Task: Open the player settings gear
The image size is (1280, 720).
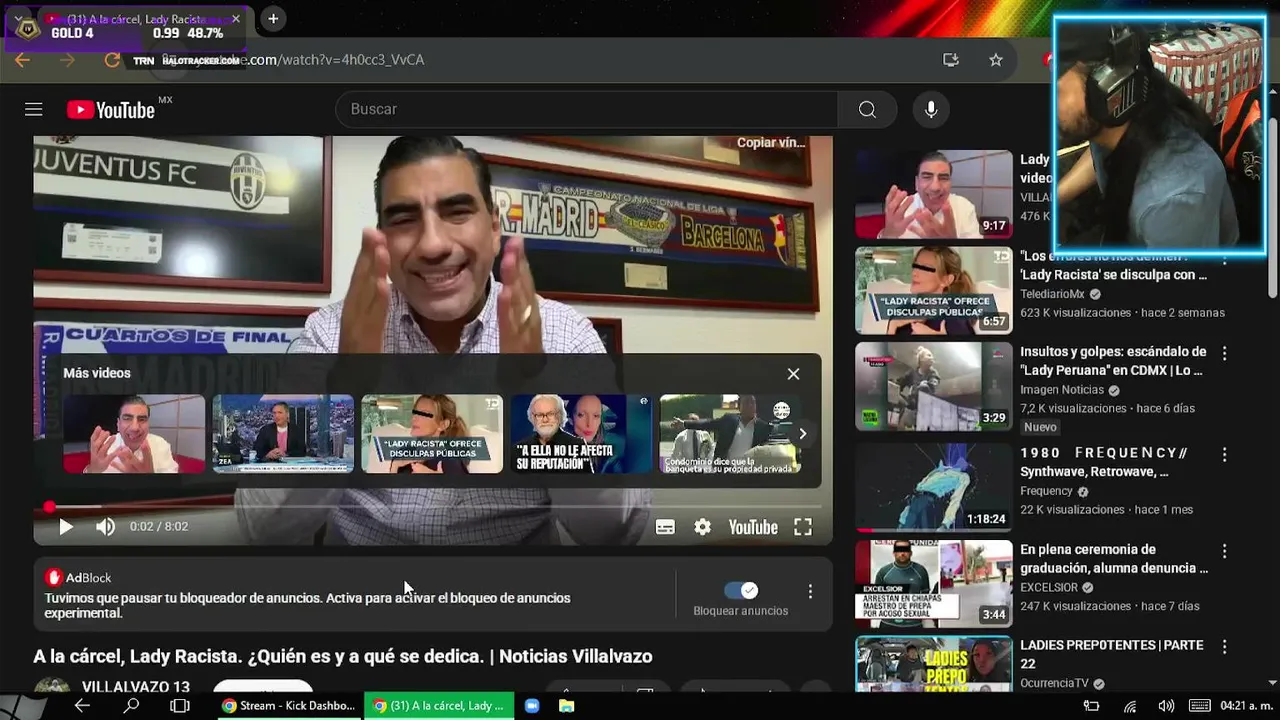Action: [x=703, y=527]
